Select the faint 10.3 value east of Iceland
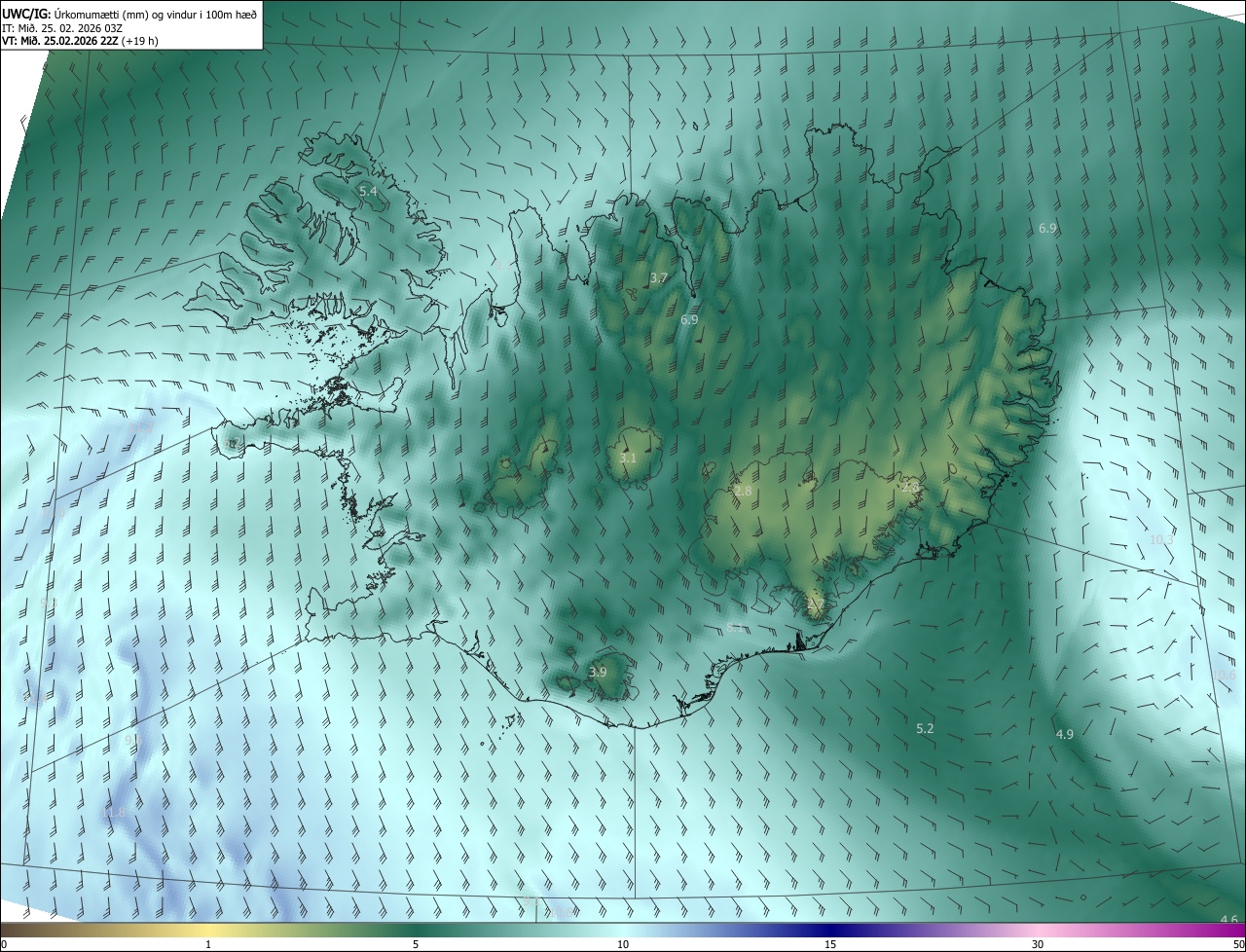 click(1162, 539)
